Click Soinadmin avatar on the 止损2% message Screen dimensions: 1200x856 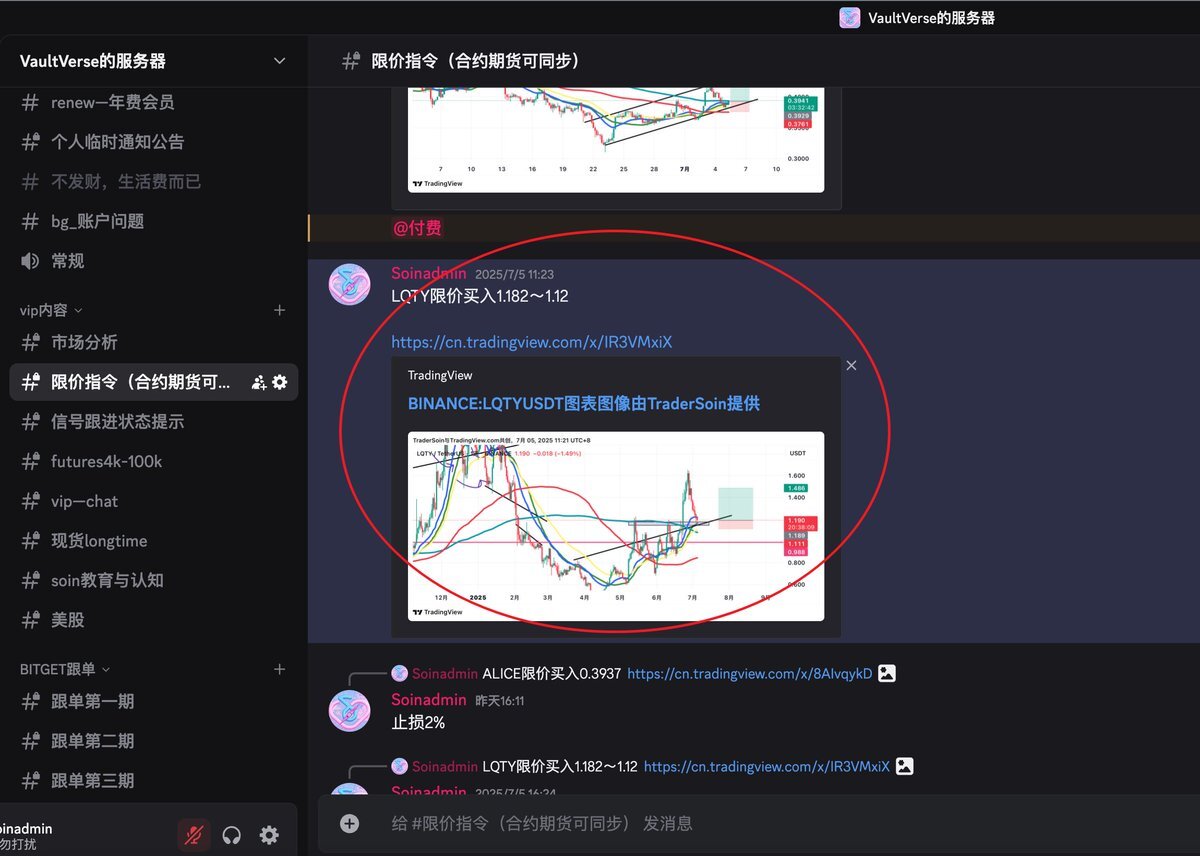tap(350, 710)
